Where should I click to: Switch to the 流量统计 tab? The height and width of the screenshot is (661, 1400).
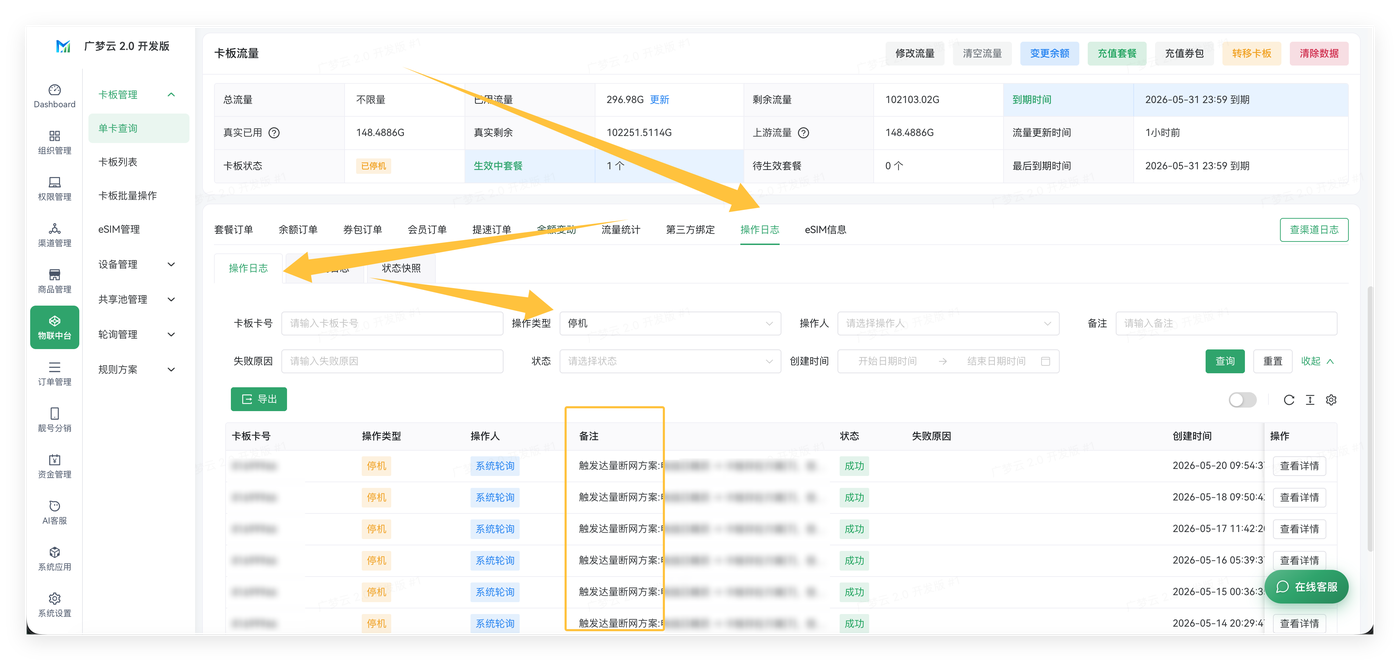coord(621,230)
